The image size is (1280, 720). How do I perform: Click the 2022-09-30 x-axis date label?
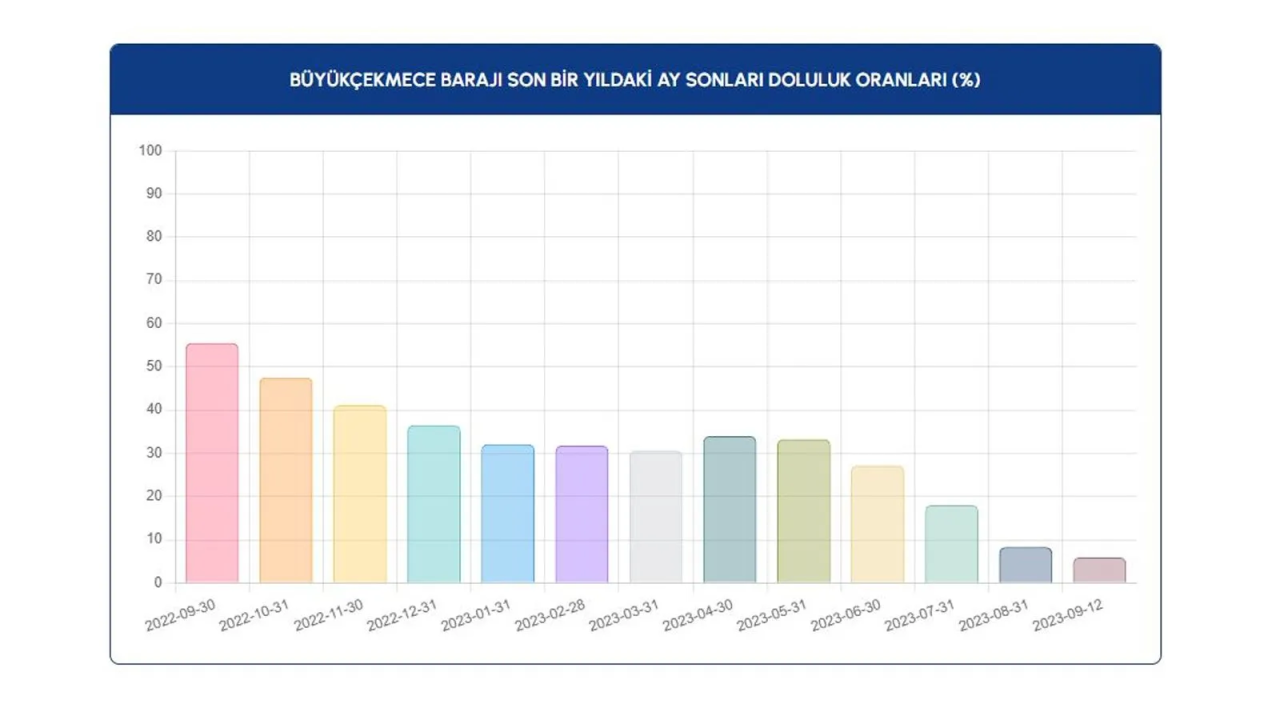[182, 615]
